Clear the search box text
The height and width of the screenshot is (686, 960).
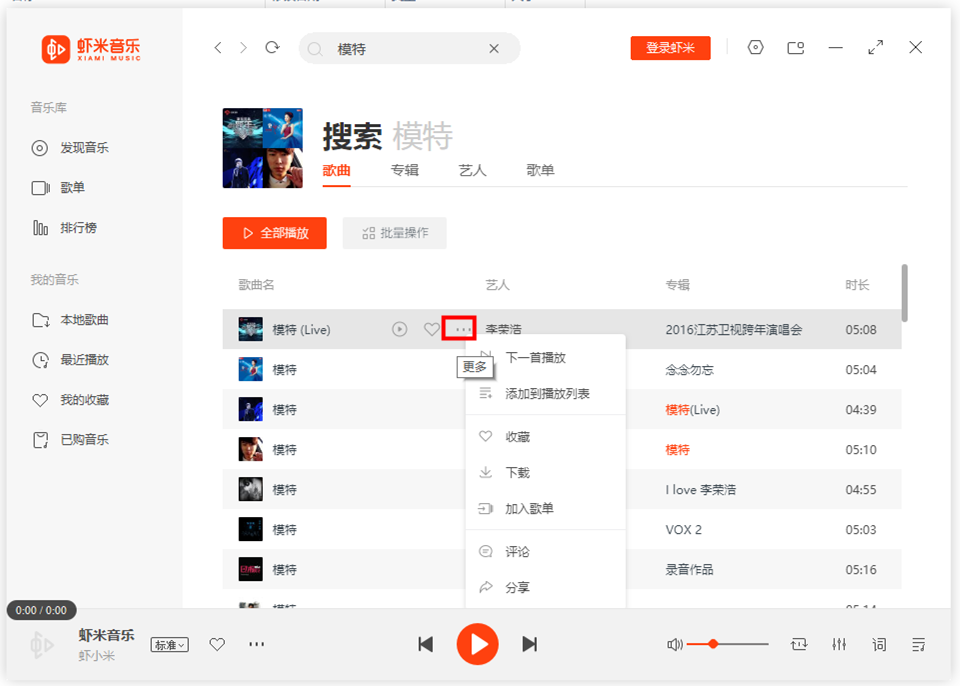(x=494, y=48)
